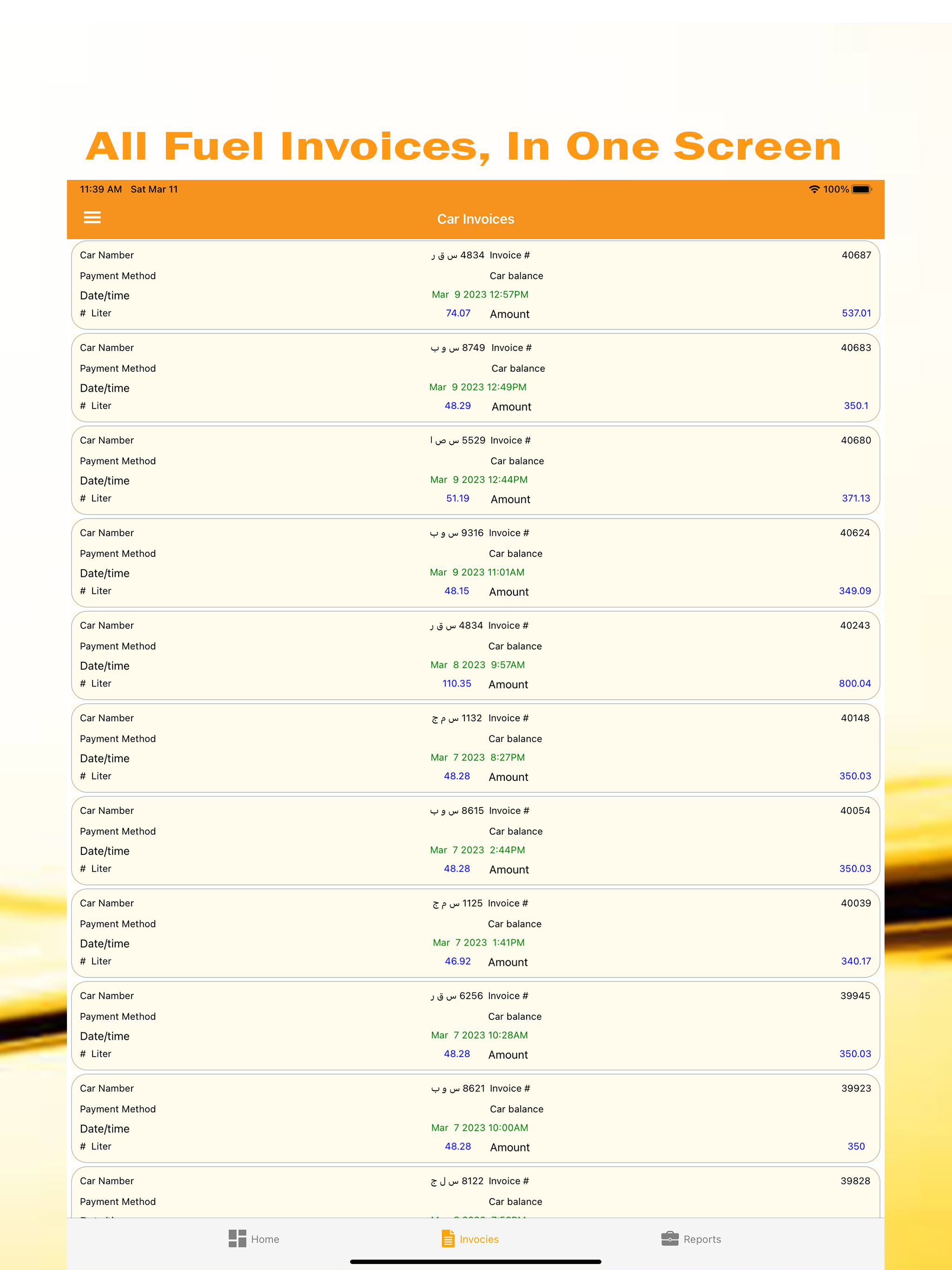Tap car number 9316

[x=456, y=533]
